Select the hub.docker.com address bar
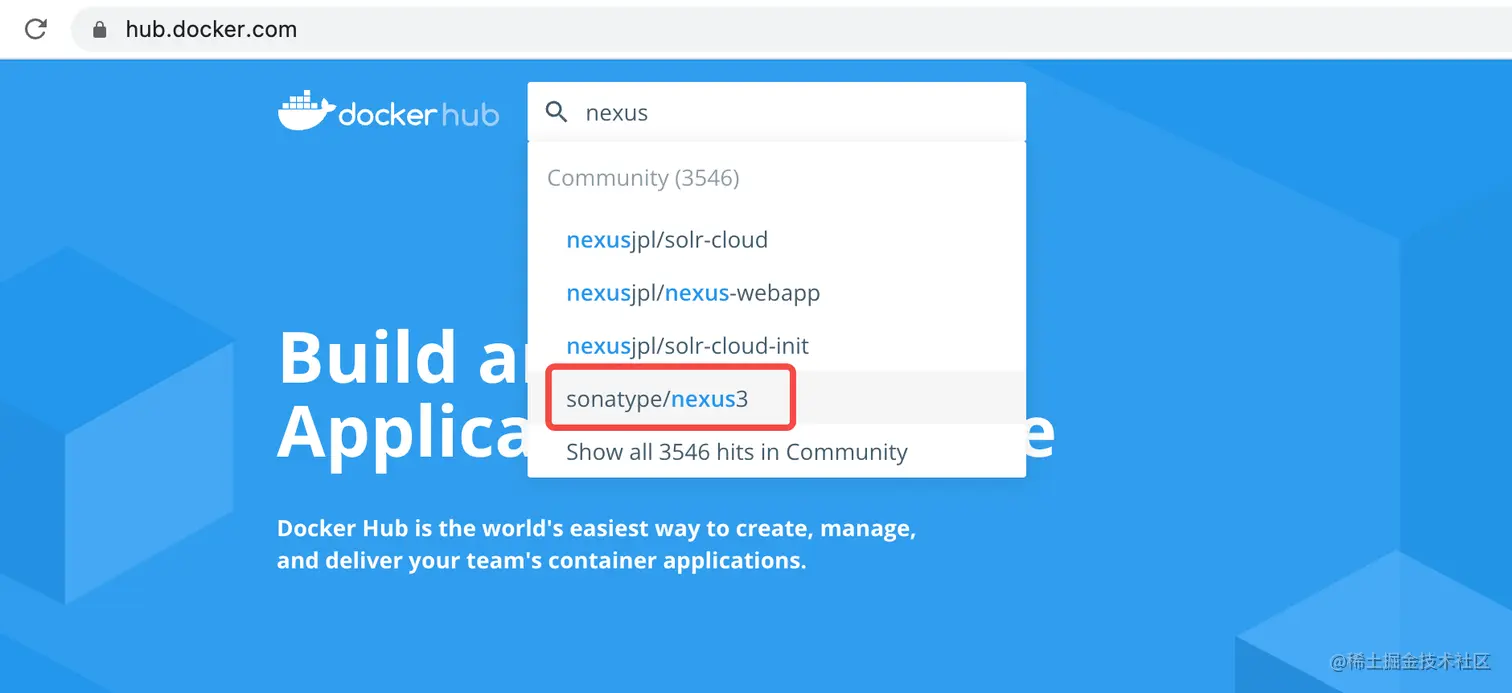This screenshot has height=693, width=1512. pyautogui.click(x=790, y=29)
